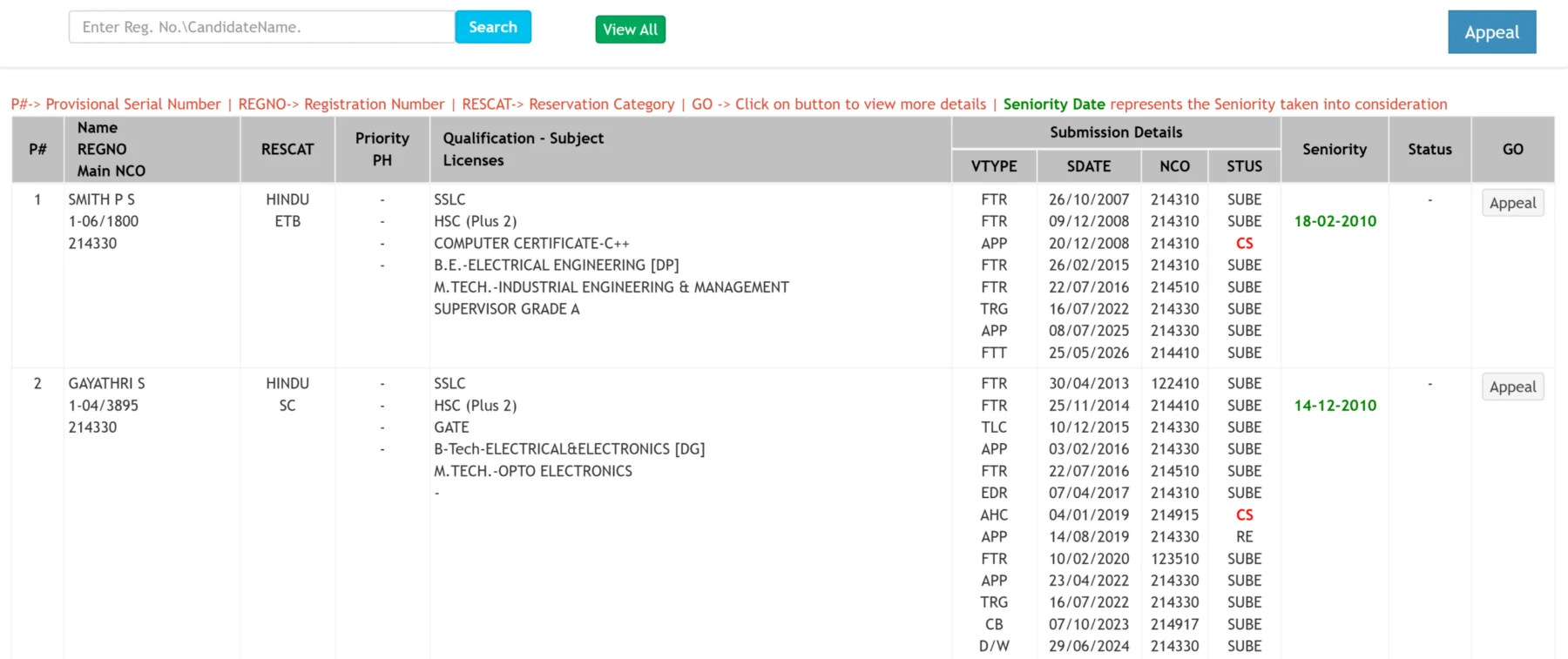Click the AHC vacancy type entry
1568x659 pixels.
click(994, 515)
